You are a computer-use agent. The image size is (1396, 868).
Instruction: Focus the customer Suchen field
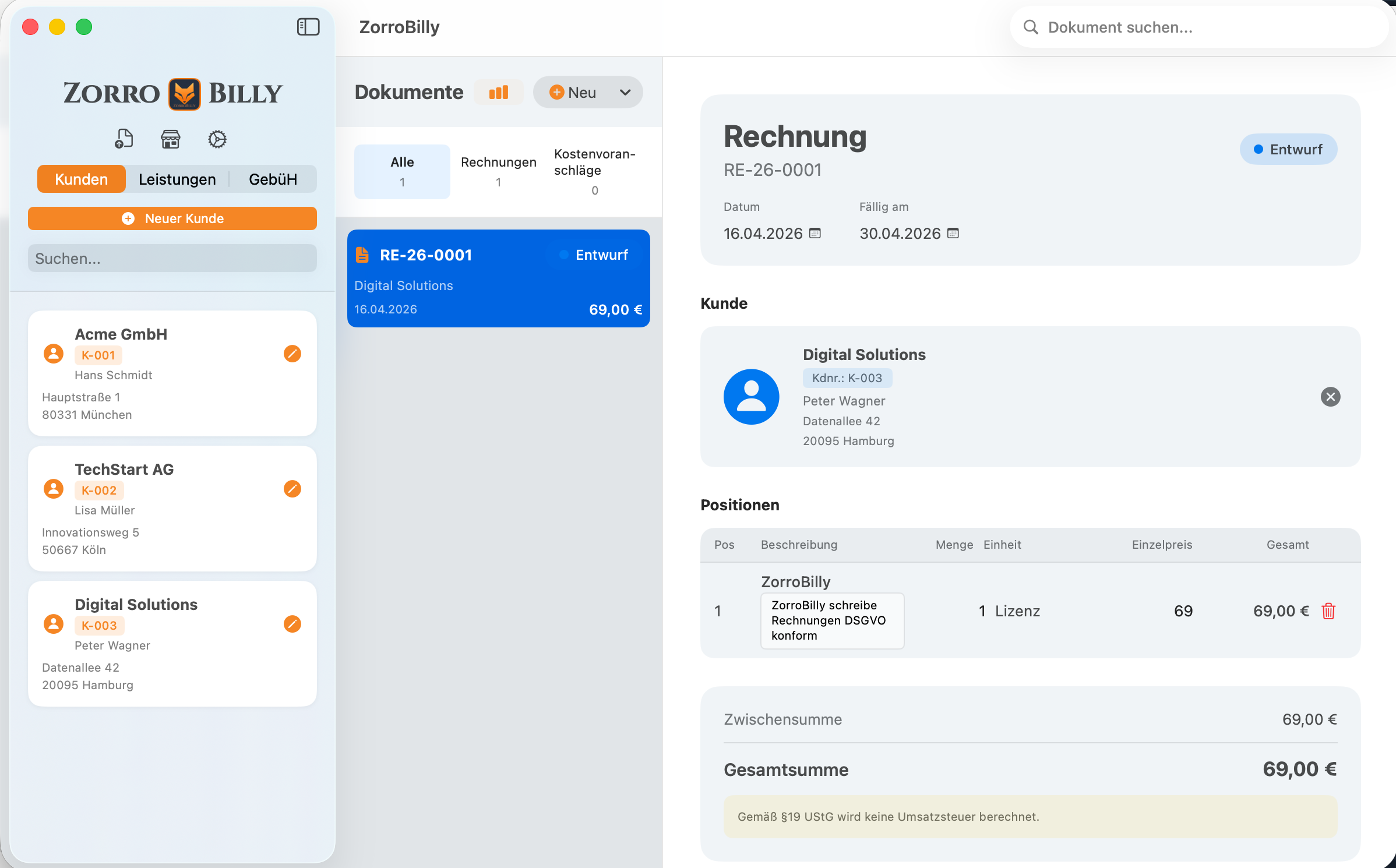[x=172, y=259]
